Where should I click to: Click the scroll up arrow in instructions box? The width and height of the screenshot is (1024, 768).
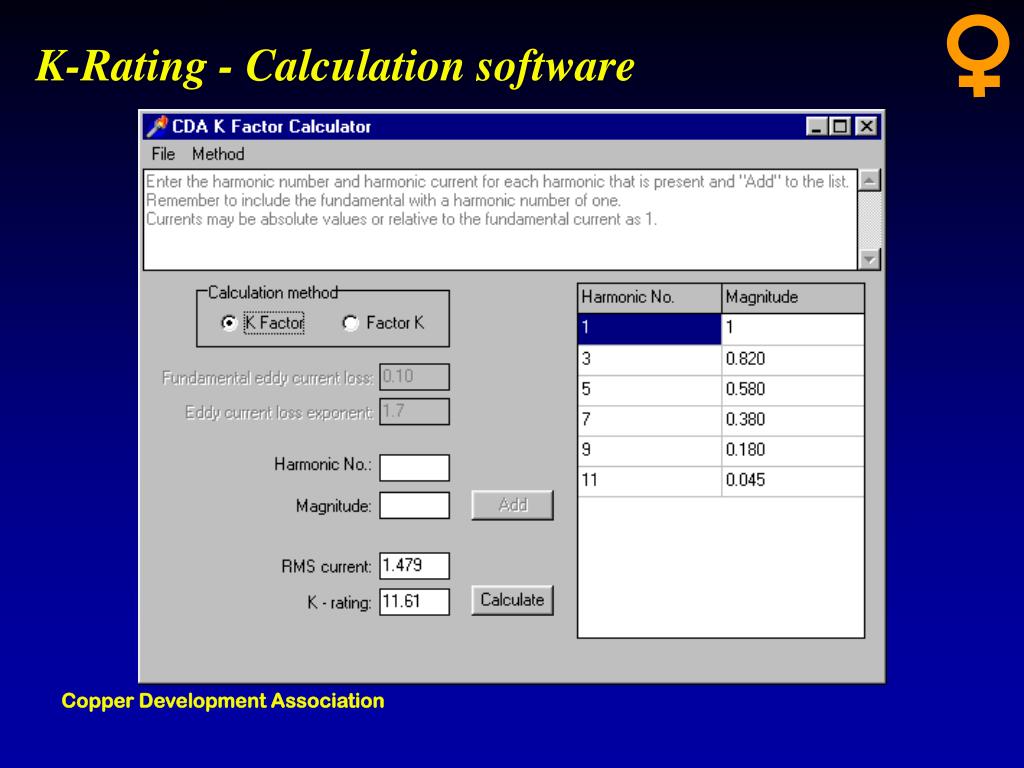[869, 180]
